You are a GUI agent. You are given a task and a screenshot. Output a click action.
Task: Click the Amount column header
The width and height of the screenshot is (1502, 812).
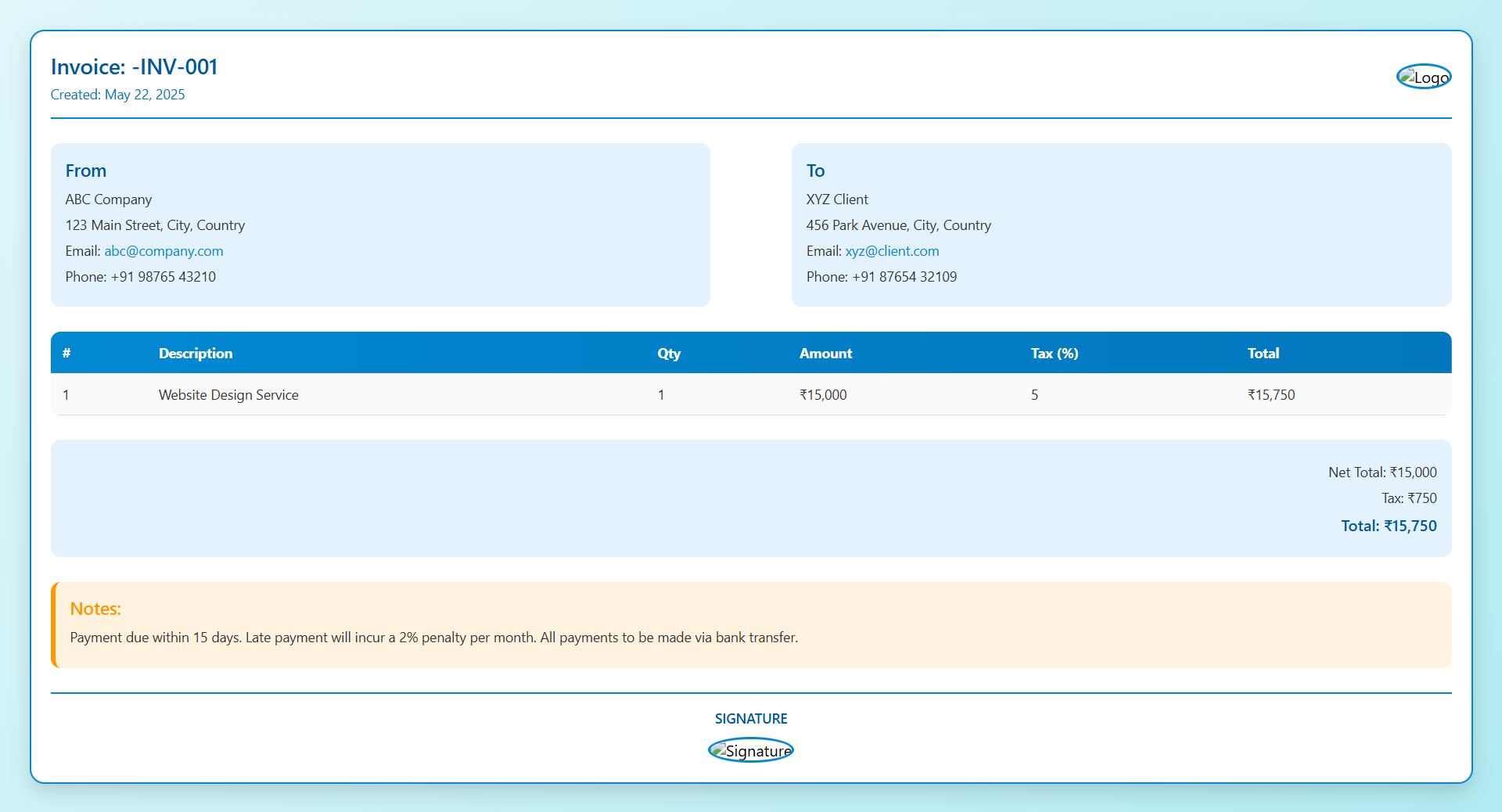(x=825, y=354)
